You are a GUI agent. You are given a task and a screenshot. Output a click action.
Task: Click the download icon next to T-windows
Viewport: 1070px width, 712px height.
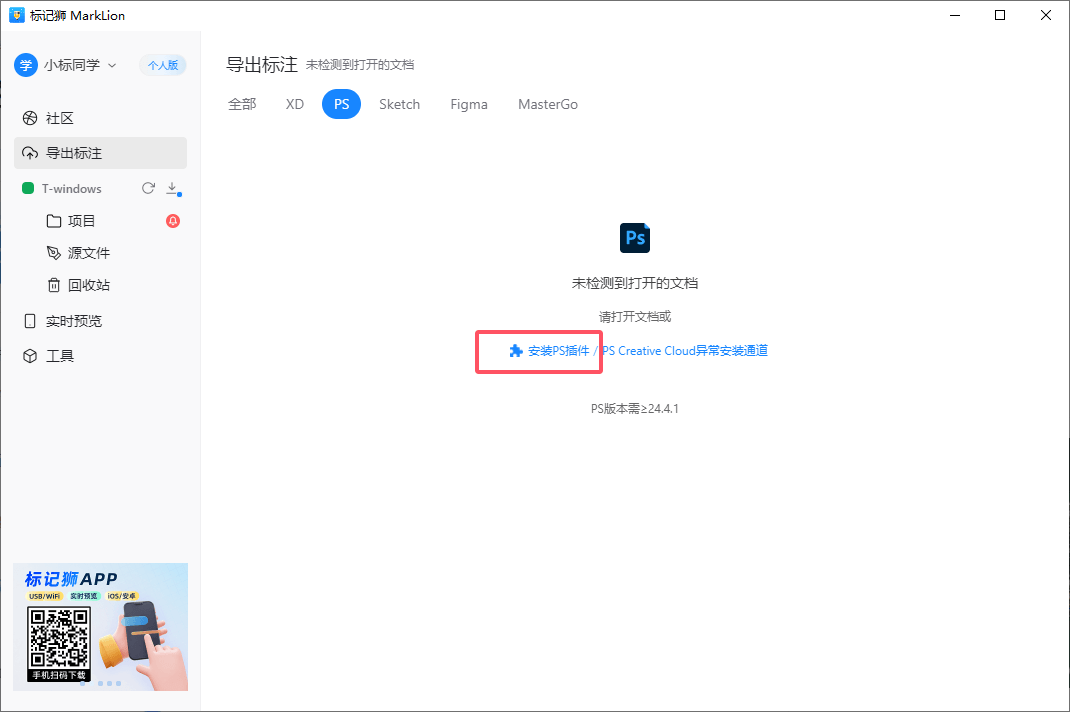click(173, 188)
